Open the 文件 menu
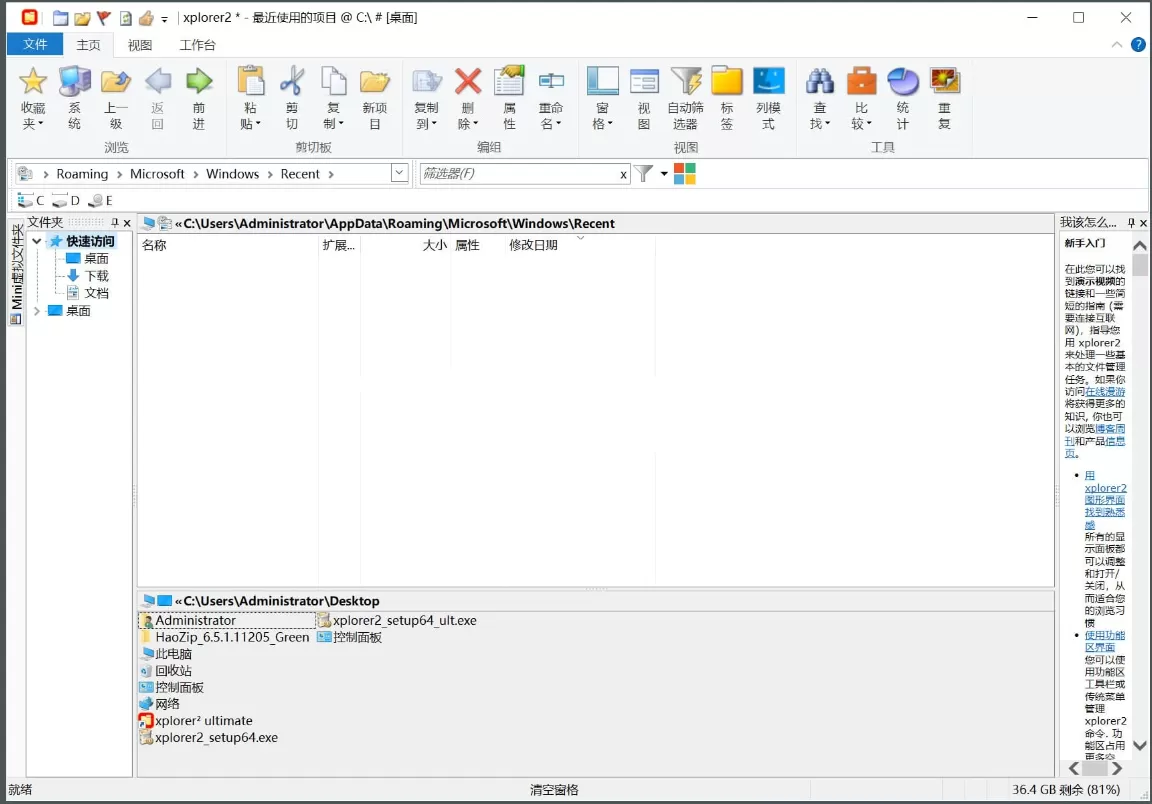This screenshot has height=804, width=1152. [35, 44]
